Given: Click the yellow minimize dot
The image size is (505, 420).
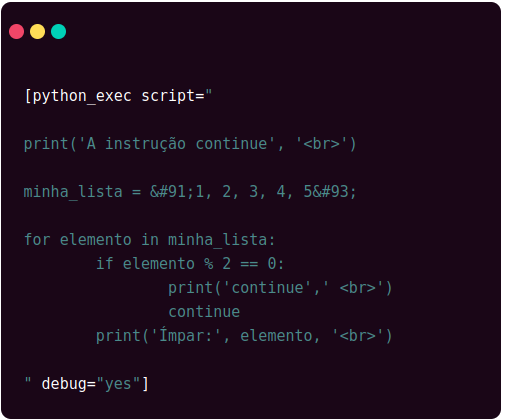Looking at the screenshot, I should [37, 32].
